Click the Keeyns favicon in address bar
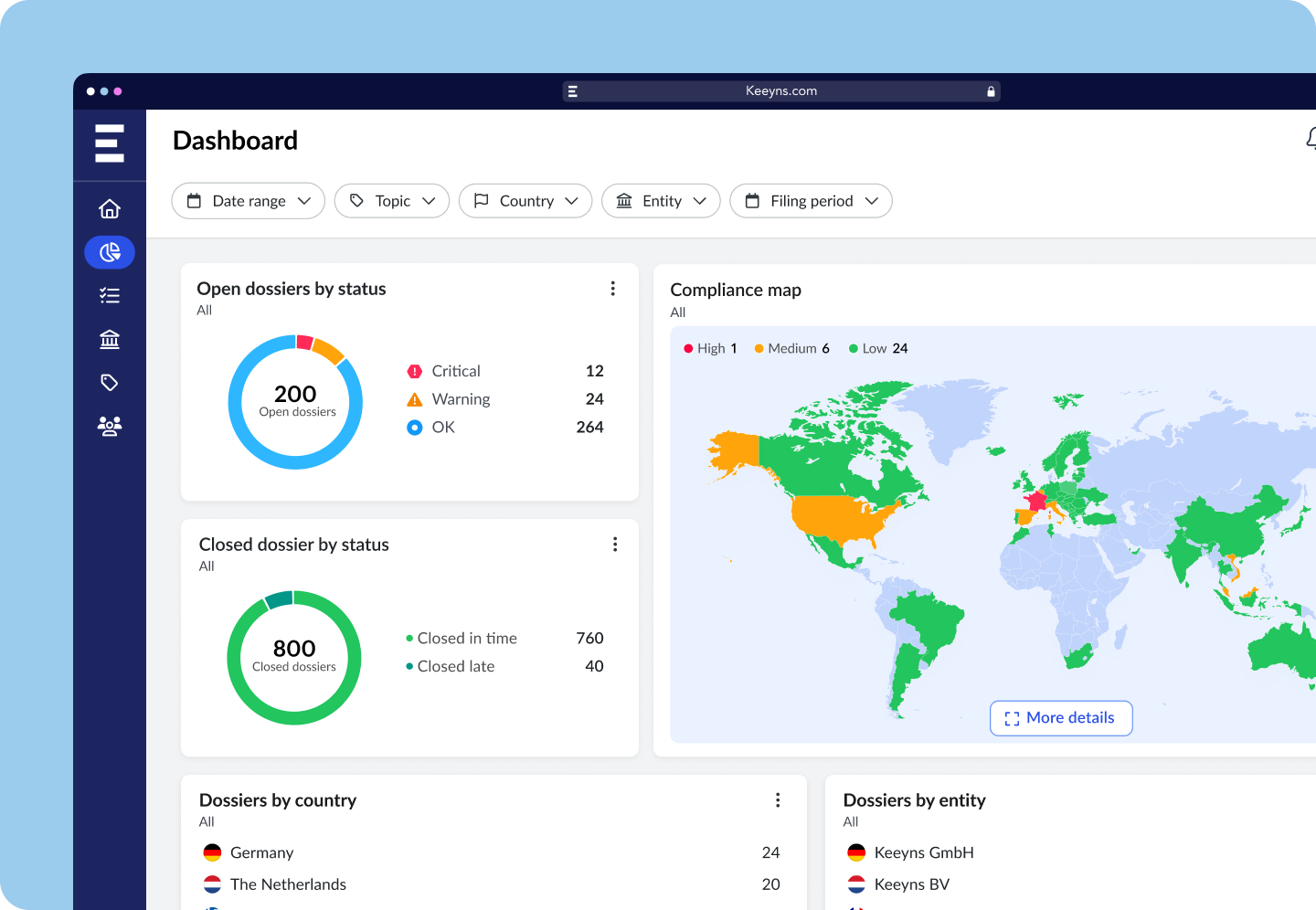Screen dimensions: 1316x910 pos(573,91)
